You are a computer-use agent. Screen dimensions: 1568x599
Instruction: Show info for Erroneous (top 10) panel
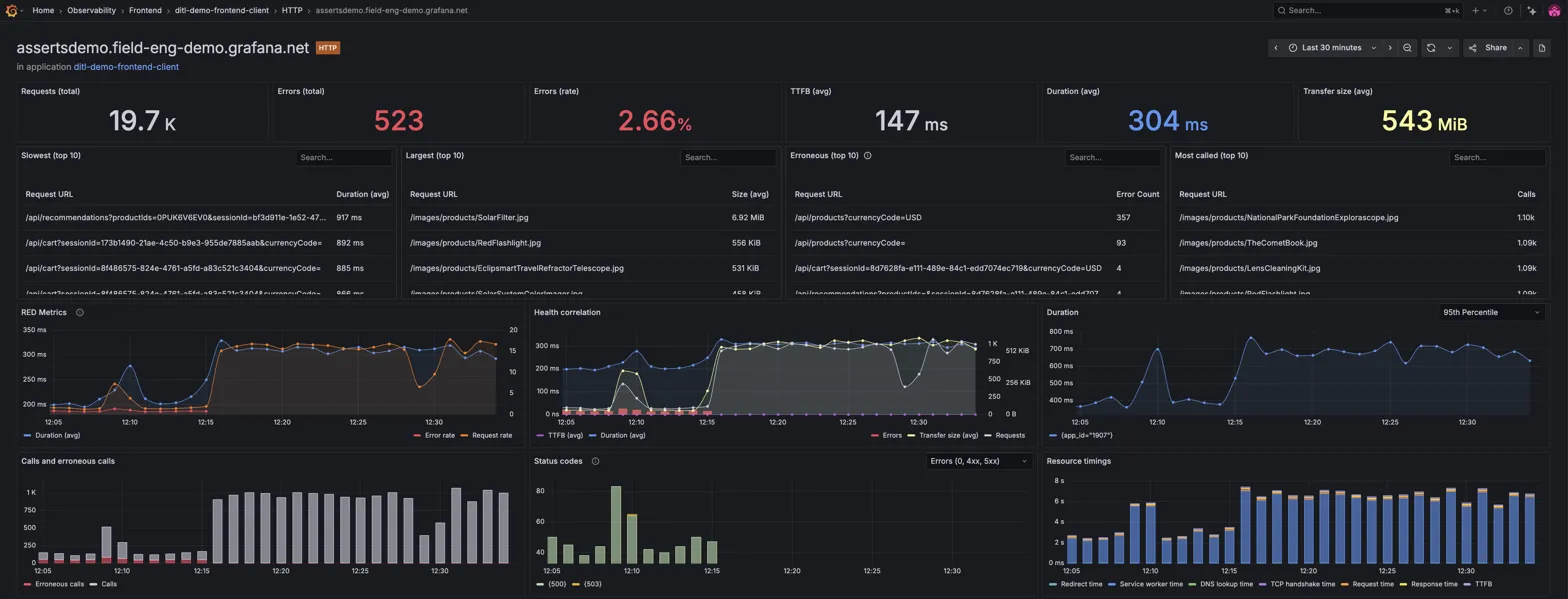point(867,156)
